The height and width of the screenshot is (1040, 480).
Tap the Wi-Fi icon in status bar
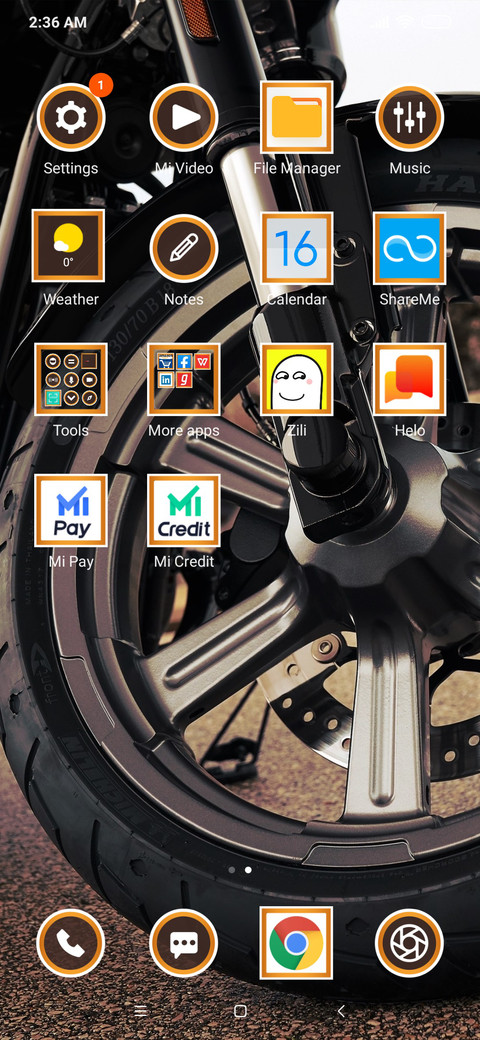404,22
